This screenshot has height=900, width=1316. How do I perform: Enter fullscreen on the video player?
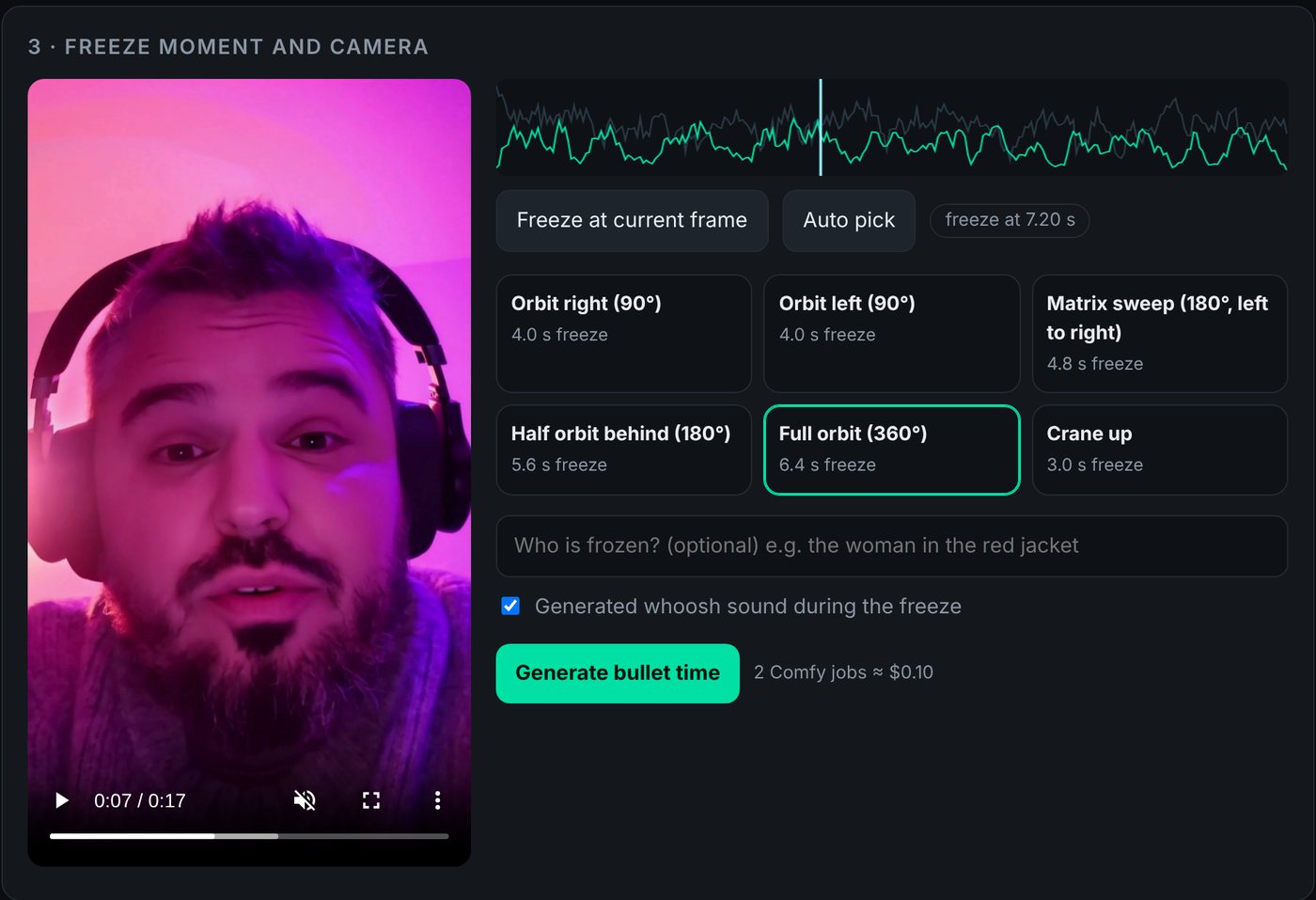pyautogui.click(x=371, y=800)
